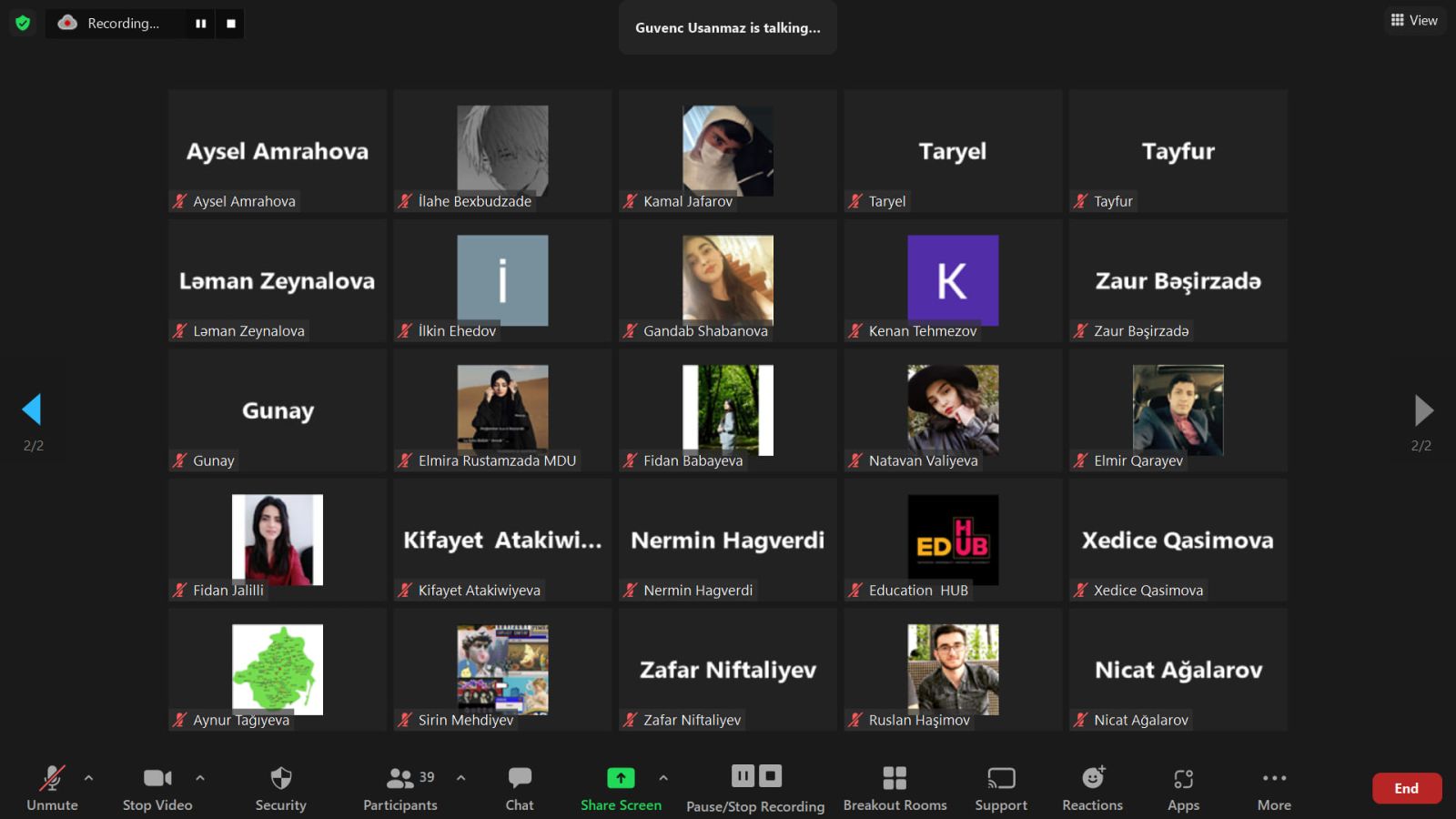Viewport: 1456px width, 819px height.
Task: Expand audio options arrow next to Unmute
Action: tap(88, 778)
